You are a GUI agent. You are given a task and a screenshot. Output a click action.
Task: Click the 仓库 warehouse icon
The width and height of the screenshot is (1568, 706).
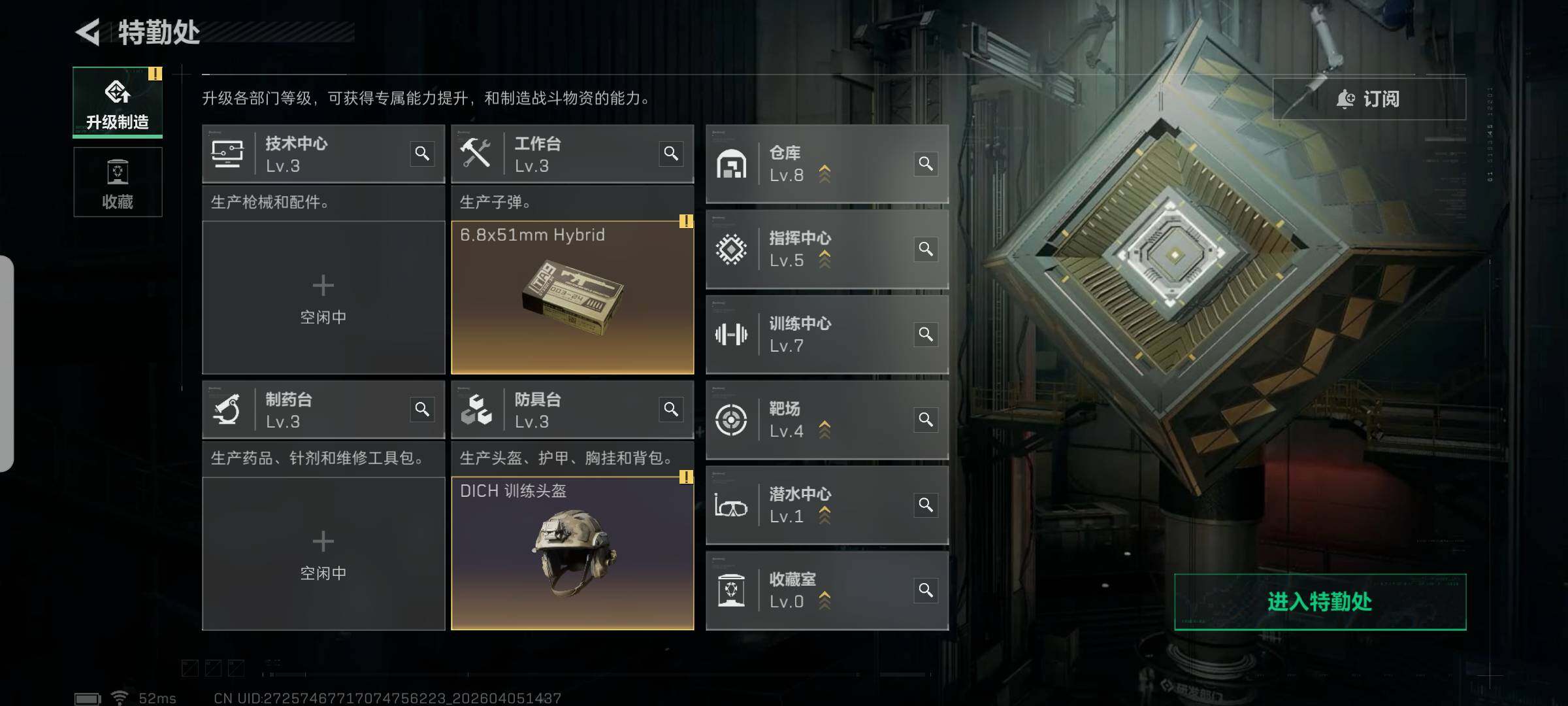point(731,164)
